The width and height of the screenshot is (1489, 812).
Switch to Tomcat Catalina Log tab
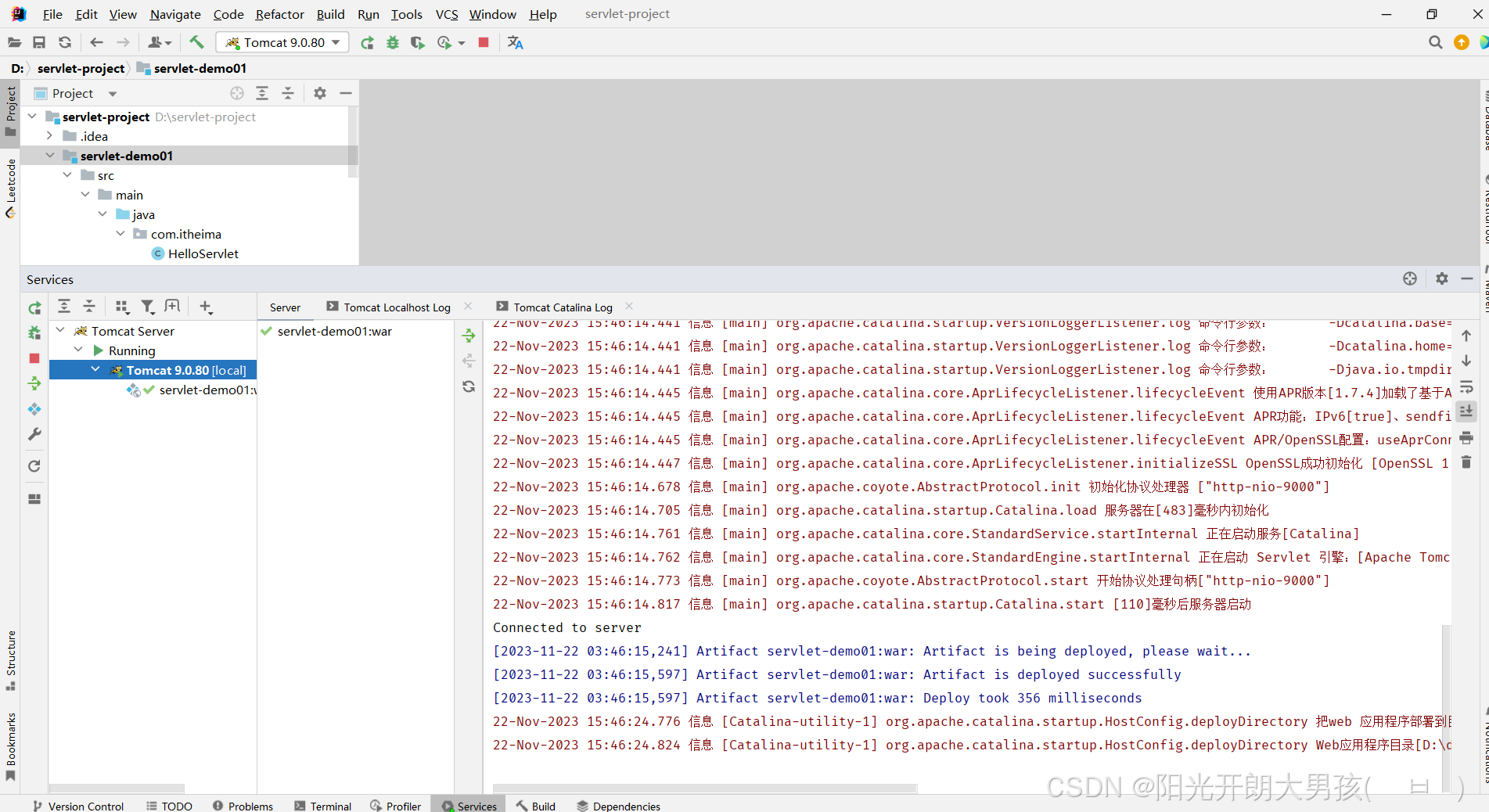pos(555,307)
